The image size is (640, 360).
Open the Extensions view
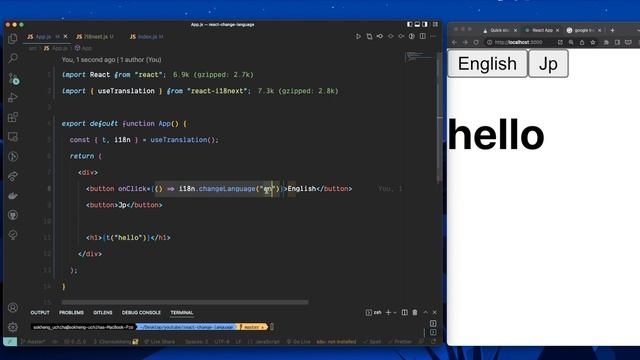[13, 117]
